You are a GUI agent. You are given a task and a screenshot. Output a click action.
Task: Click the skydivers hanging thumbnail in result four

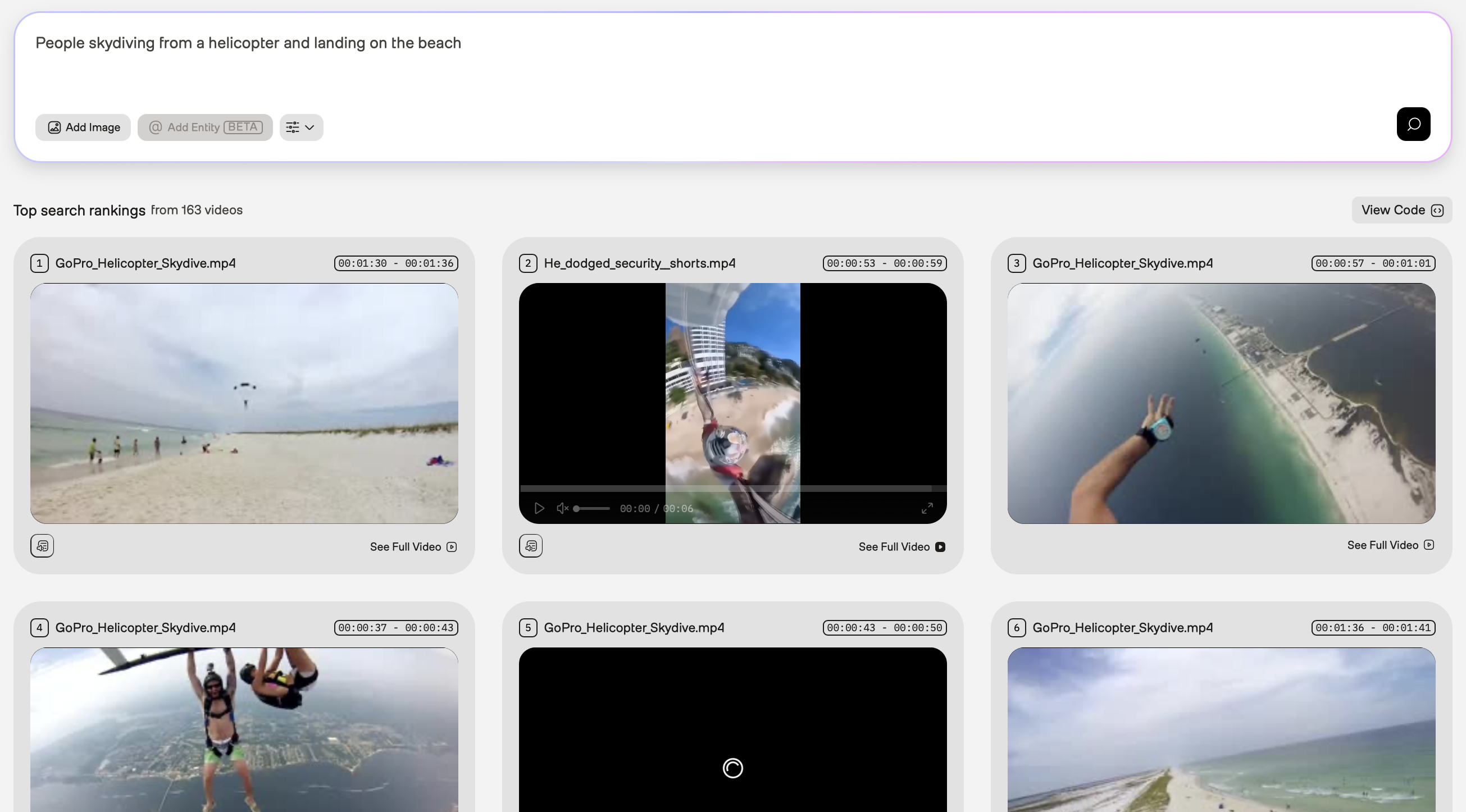tap(244, 729)
